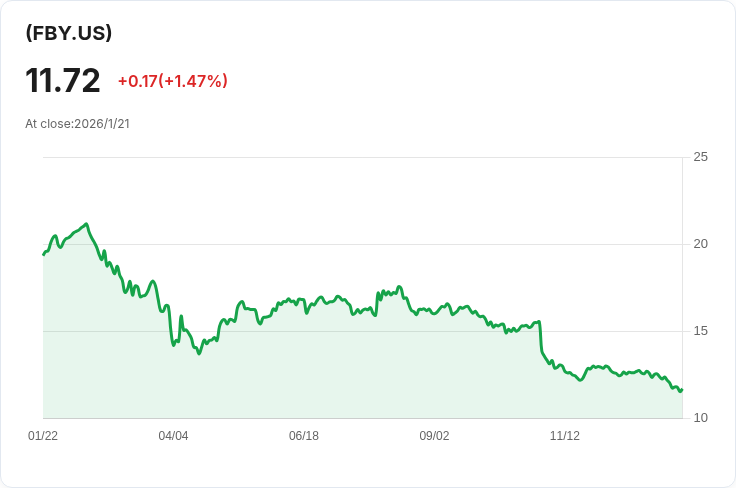Viewport: 736px width, 488px height.
Task: Click the starting point of the price line
Action: 44,254
